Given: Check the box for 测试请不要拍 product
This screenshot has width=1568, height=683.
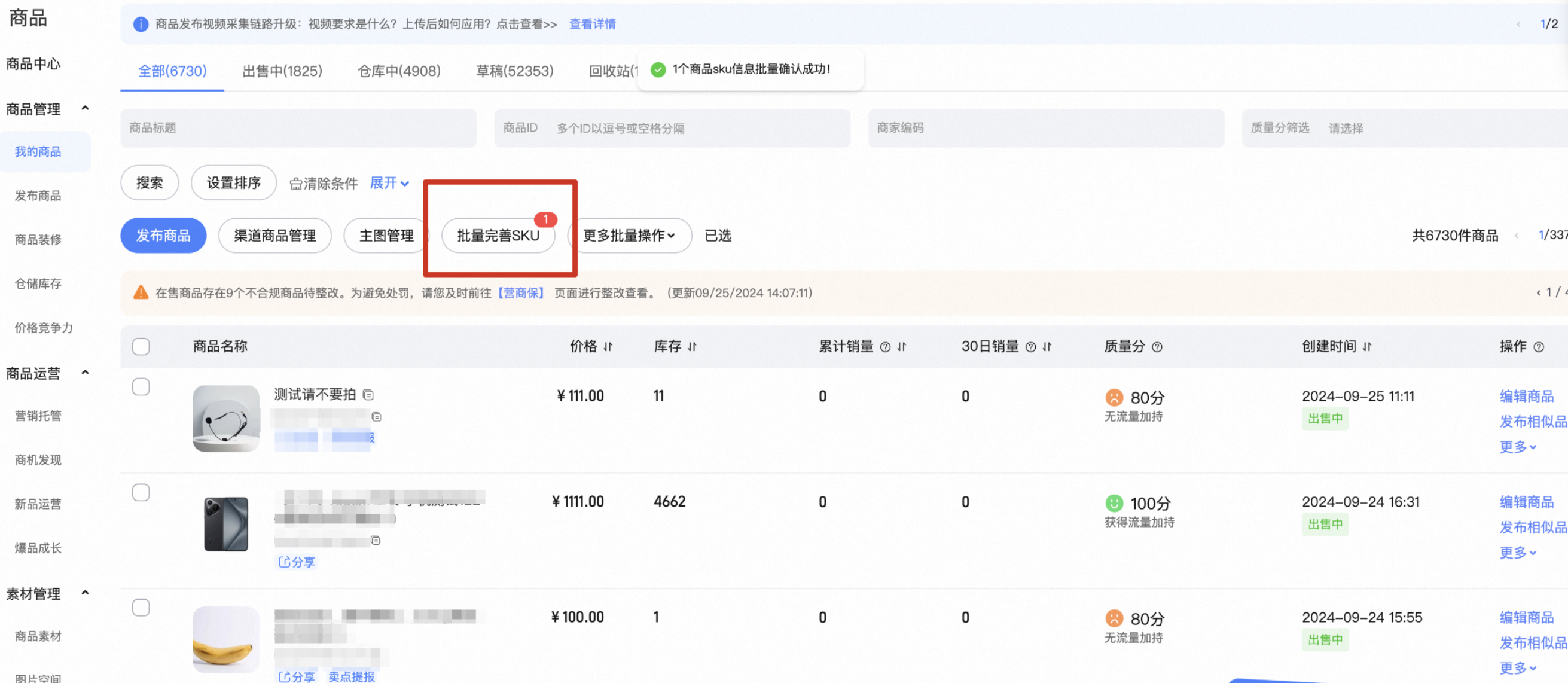Looking at the screenshot, I should (141, 386).
